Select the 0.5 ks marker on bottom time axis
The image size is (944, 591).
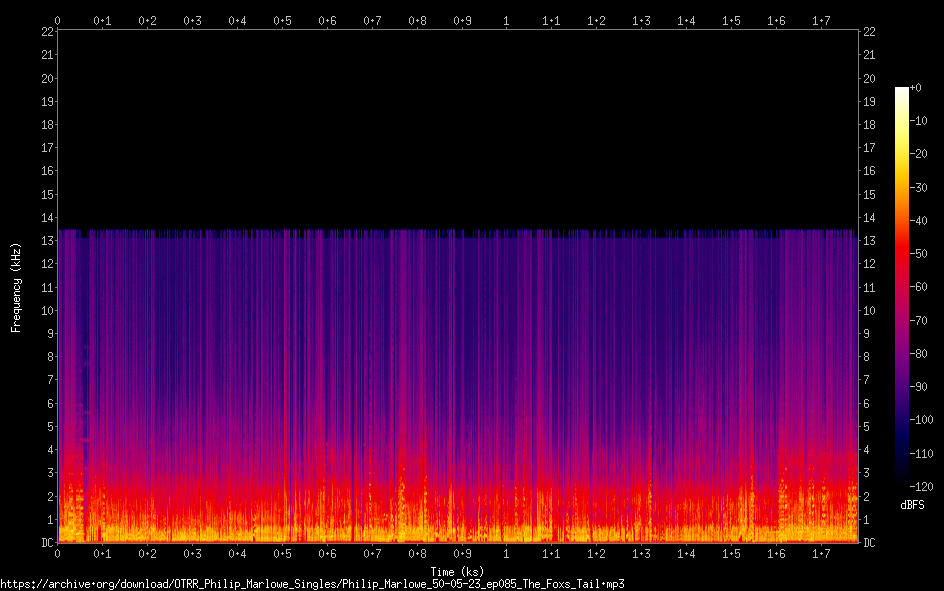[x=282, y=554]
